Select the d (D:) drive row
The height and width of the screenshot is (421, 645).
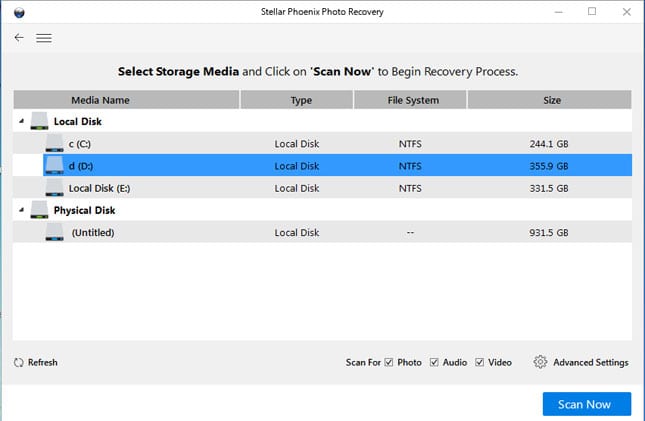300,166
